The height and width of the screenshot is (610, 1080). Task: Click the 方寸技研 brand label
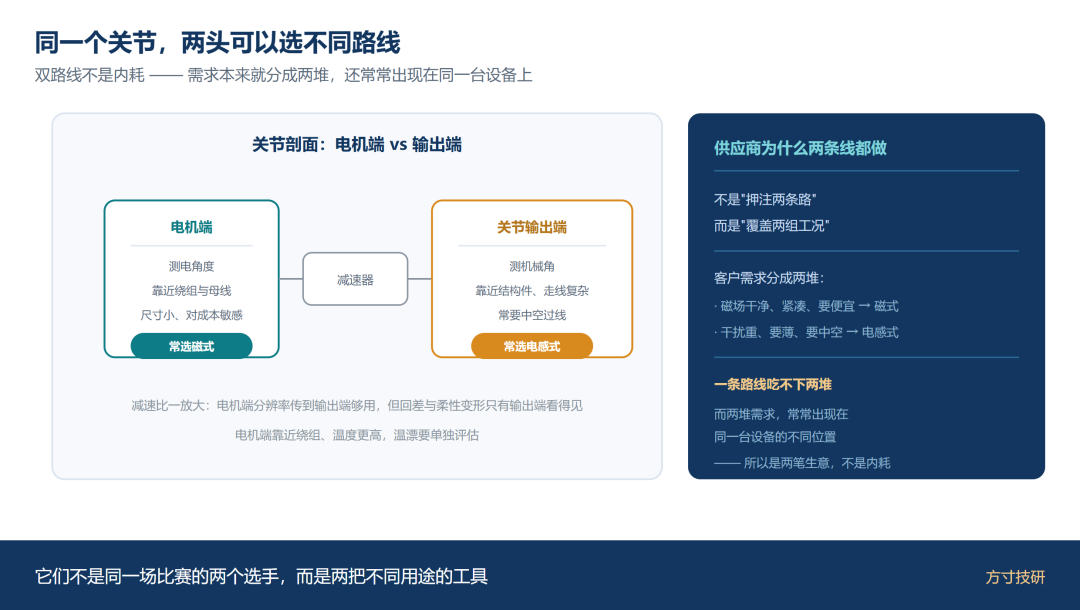[x=1015, y=577]
